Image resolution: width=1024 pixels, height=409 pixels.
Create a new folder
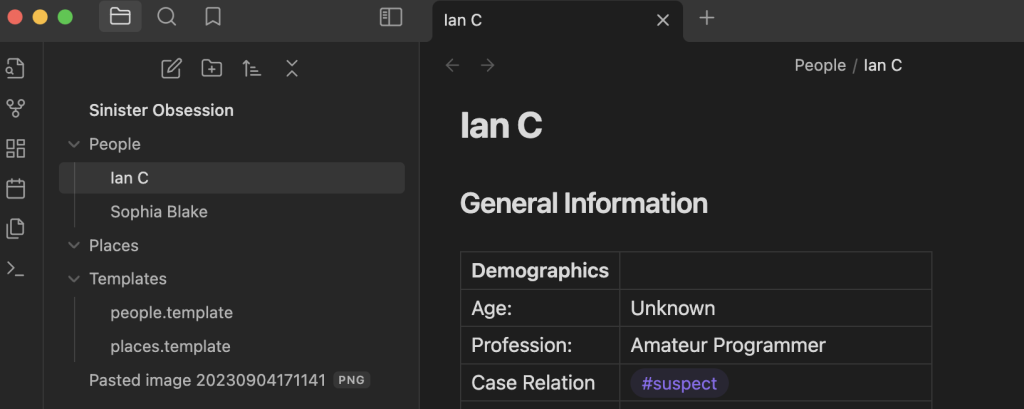click(x=212, y=69)
